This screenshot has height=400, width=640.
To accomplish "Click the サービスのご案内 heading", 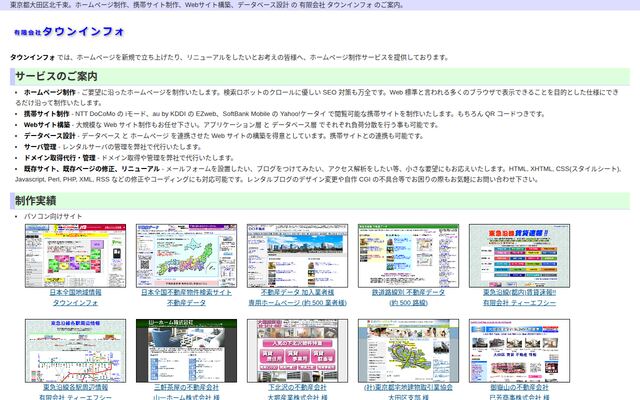I will click(56, 76).
